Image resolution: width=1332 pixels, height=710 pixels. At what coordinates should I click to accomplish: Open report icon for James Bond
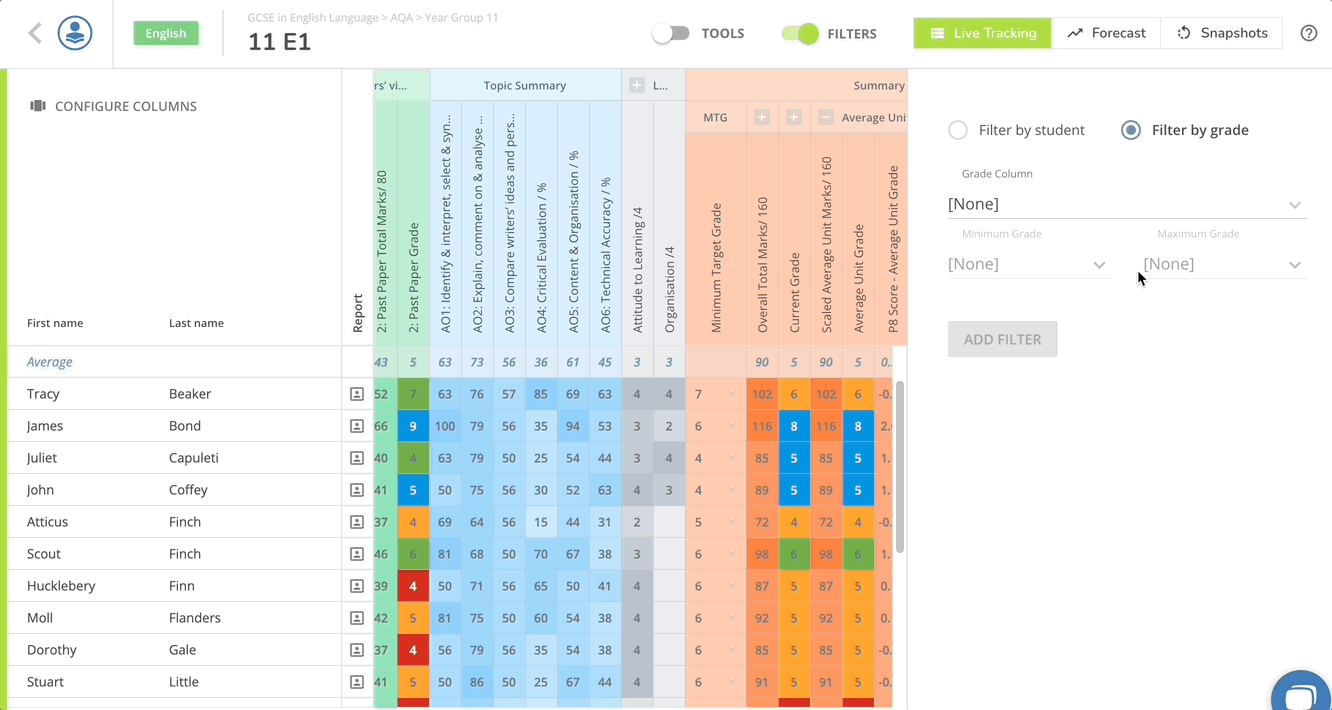357,426
